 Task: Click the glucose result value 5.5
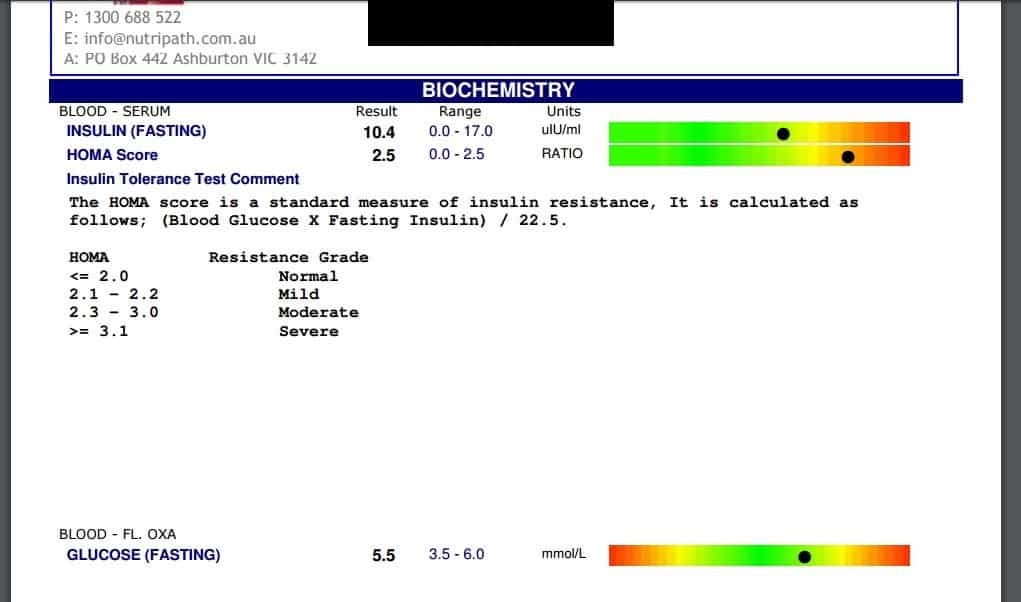[x=384, y=556]
